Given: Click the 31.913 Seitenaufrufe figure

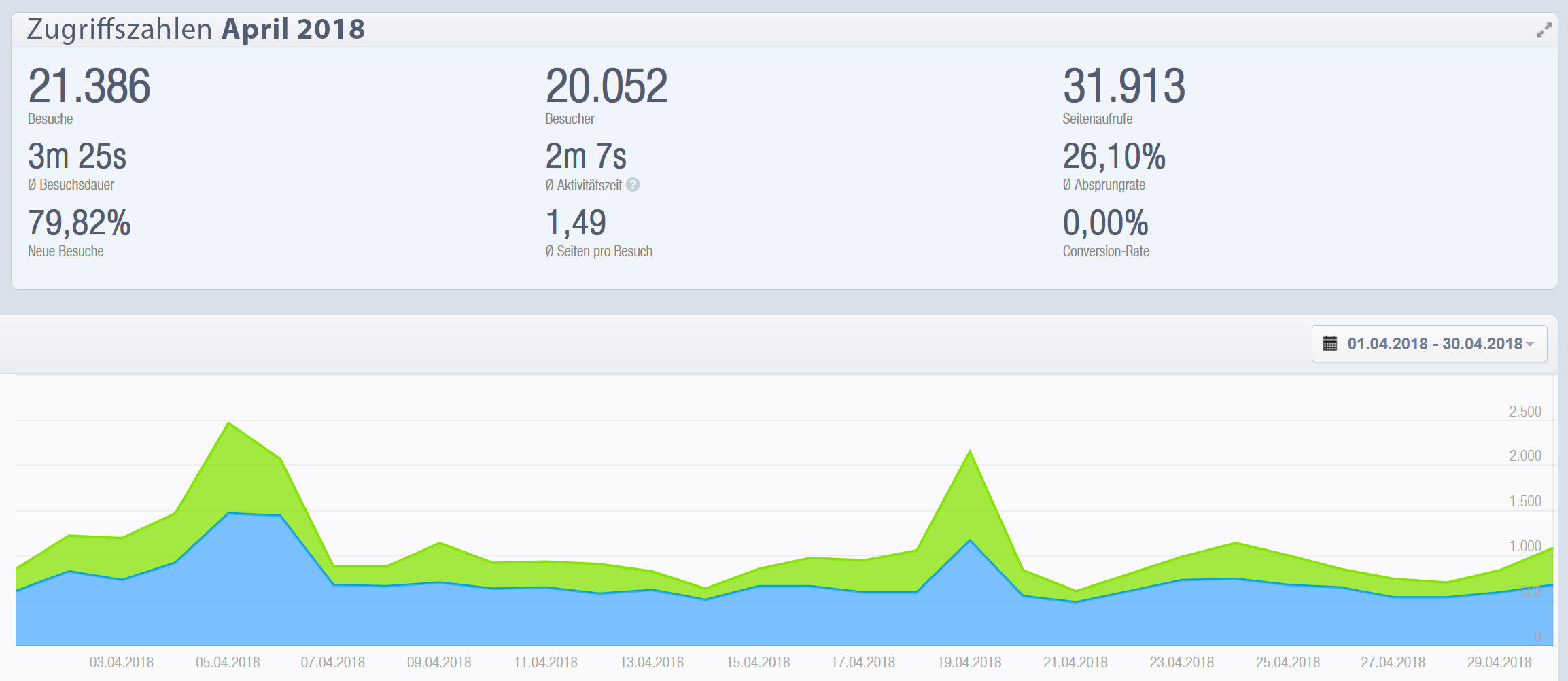Looking at the screenshot, I should pos(1123,86).
